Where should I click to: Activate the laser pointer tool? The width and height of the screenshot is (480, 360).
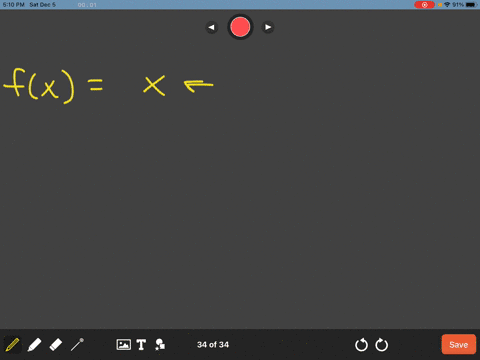click(x=77, y=345)
